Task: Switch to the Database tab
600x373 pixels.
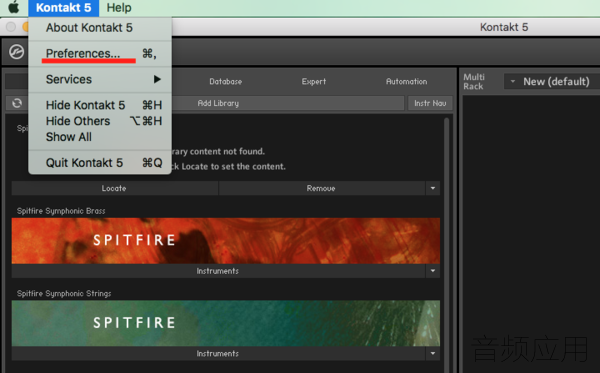Action: [225, 81]
